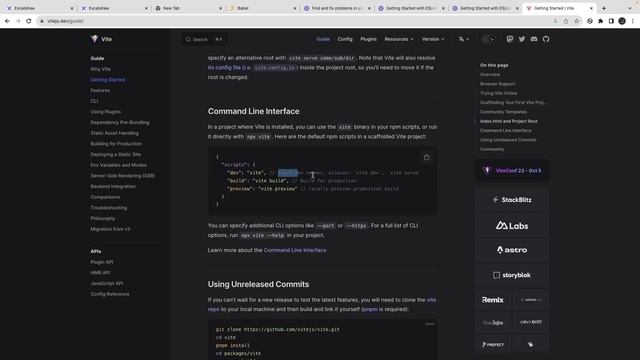
Task: Open the Prefect sponsor card
Action: (493, 344)
